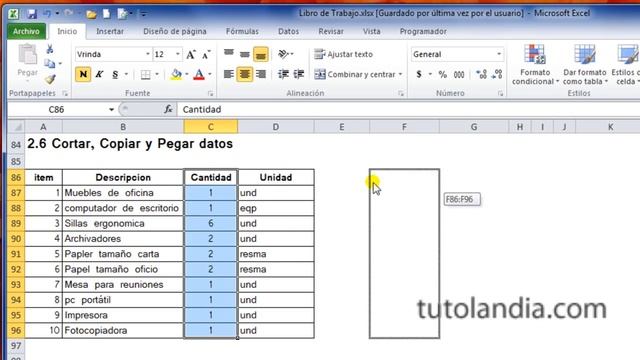The image size is (640, 360).
Task: Click cell containing Sillas ergonomica
Action: pos(123,224)
